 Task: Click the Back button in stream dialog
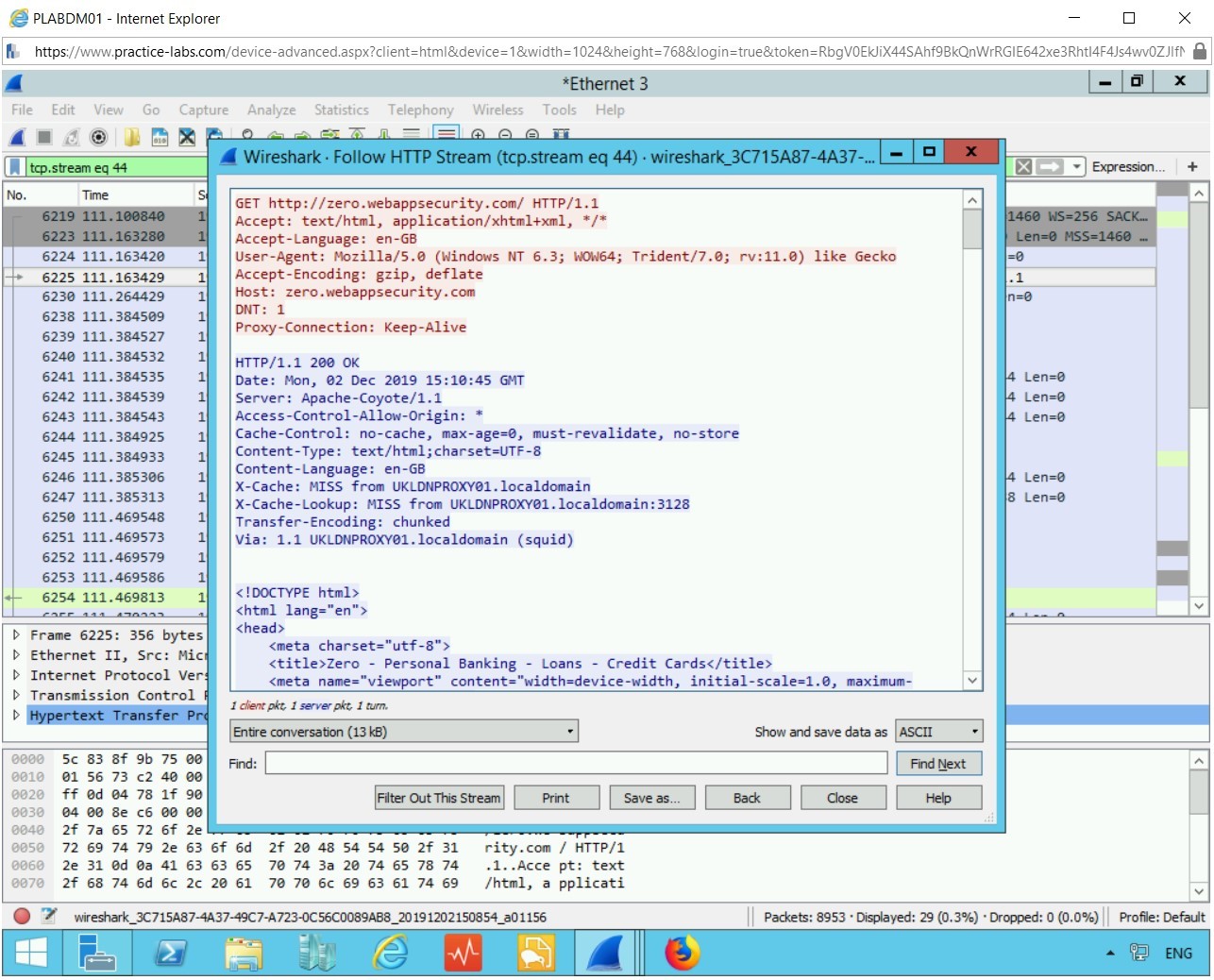[747, 798]
